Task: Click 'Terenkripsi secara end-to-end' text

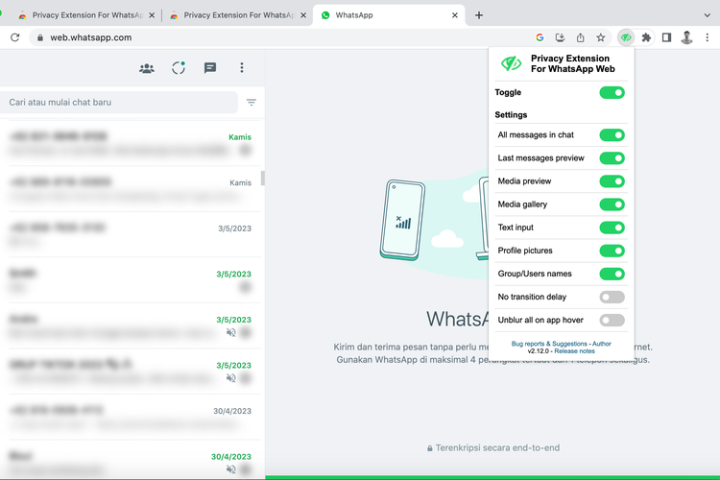Action: [x=497, y=448]
